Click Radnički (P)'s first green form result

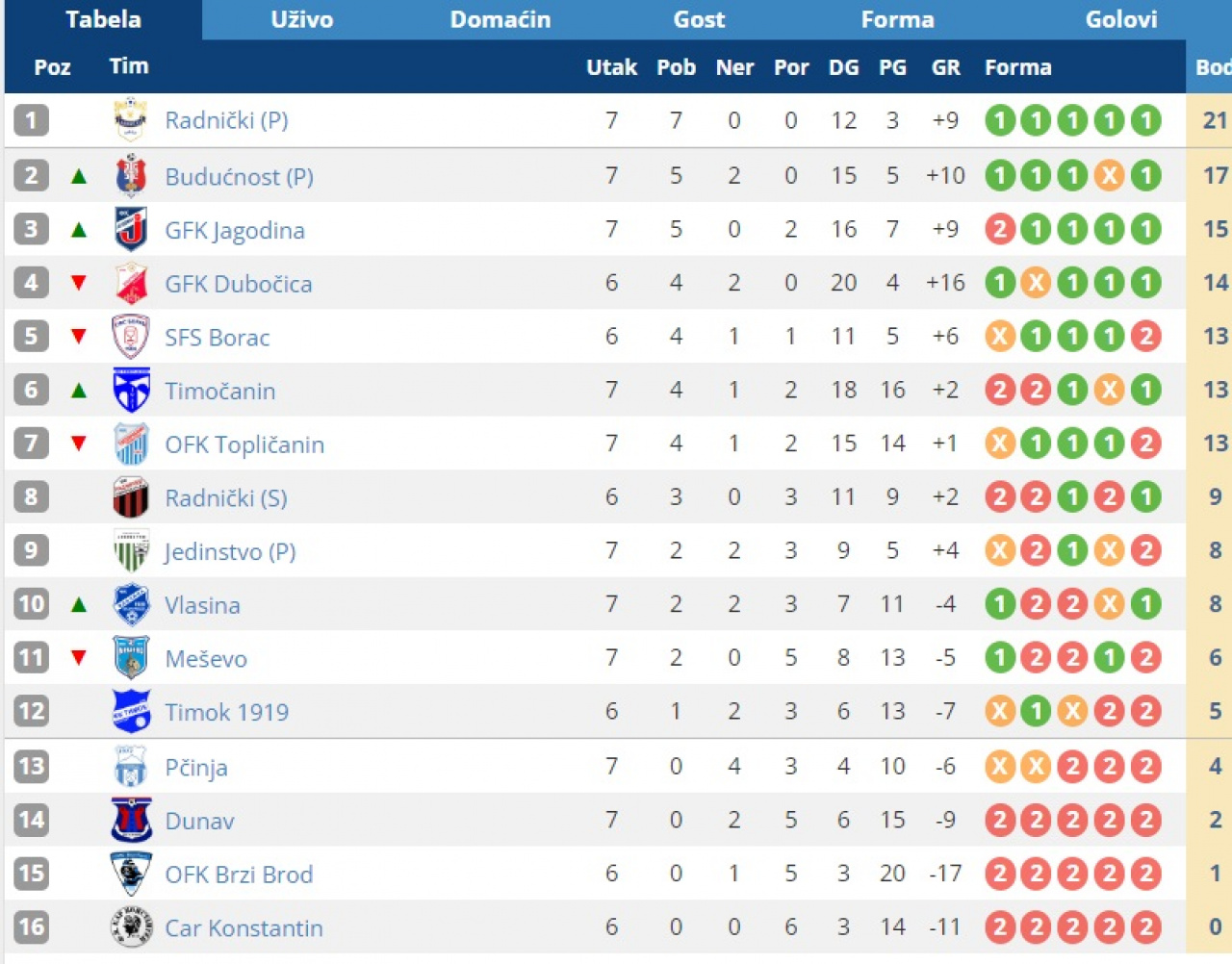click(1000, 120)
